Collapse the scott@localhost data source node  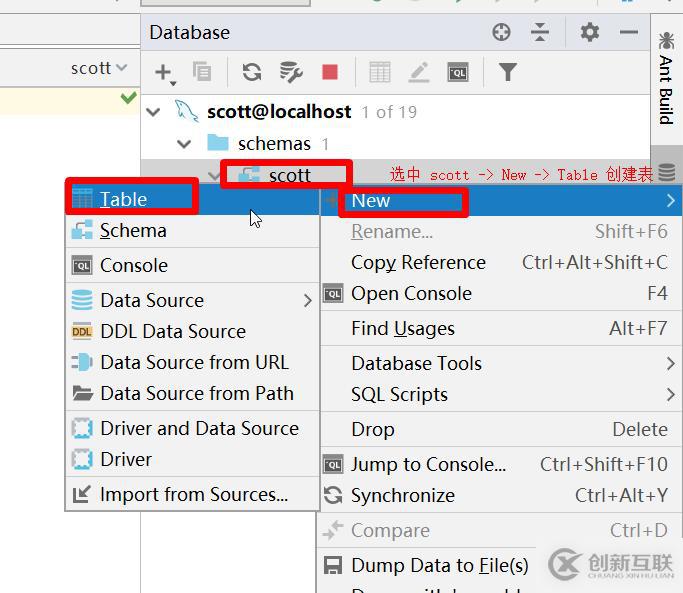[153, 112]
